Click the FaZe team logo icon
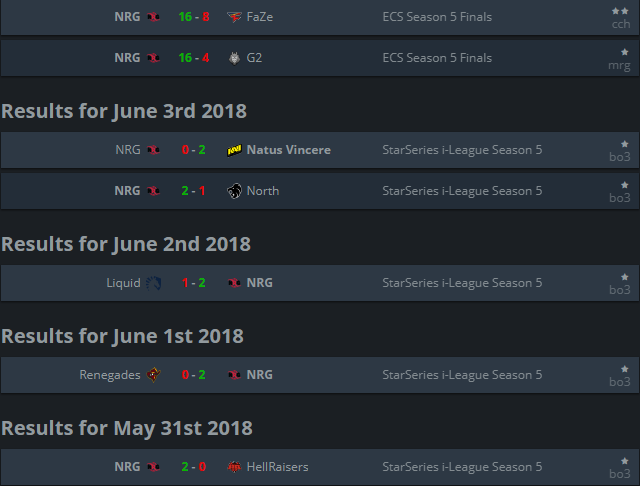640x486 pixels. click(x=234, y=17)
